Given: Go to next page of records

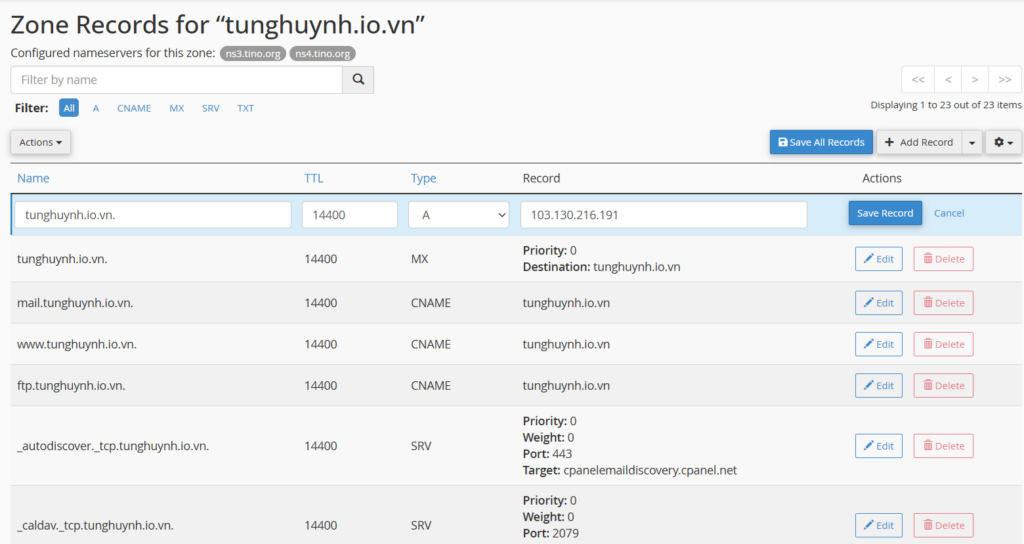Looking at the screenshot, I should tap(975, 80).
